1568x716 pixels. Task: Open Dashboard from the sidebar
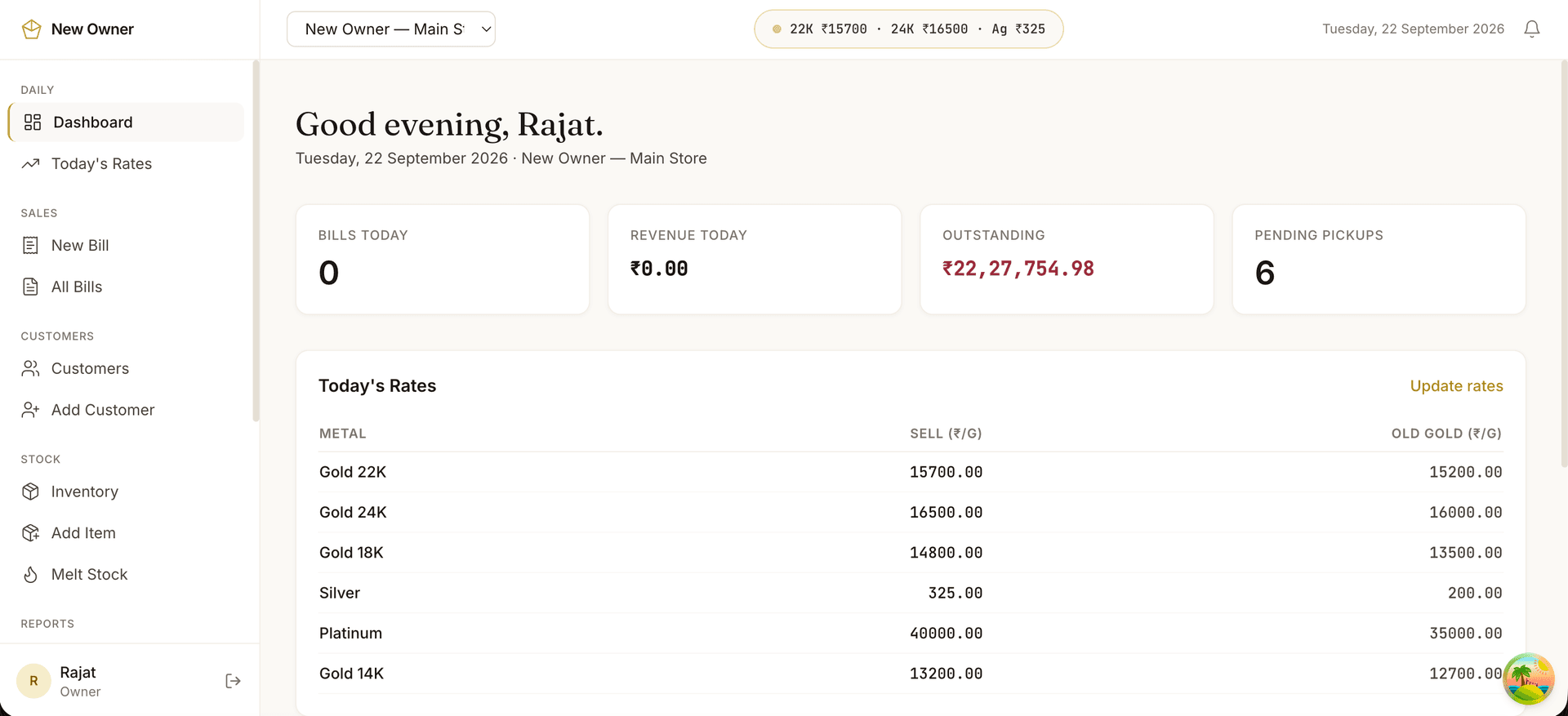point(126,122)
